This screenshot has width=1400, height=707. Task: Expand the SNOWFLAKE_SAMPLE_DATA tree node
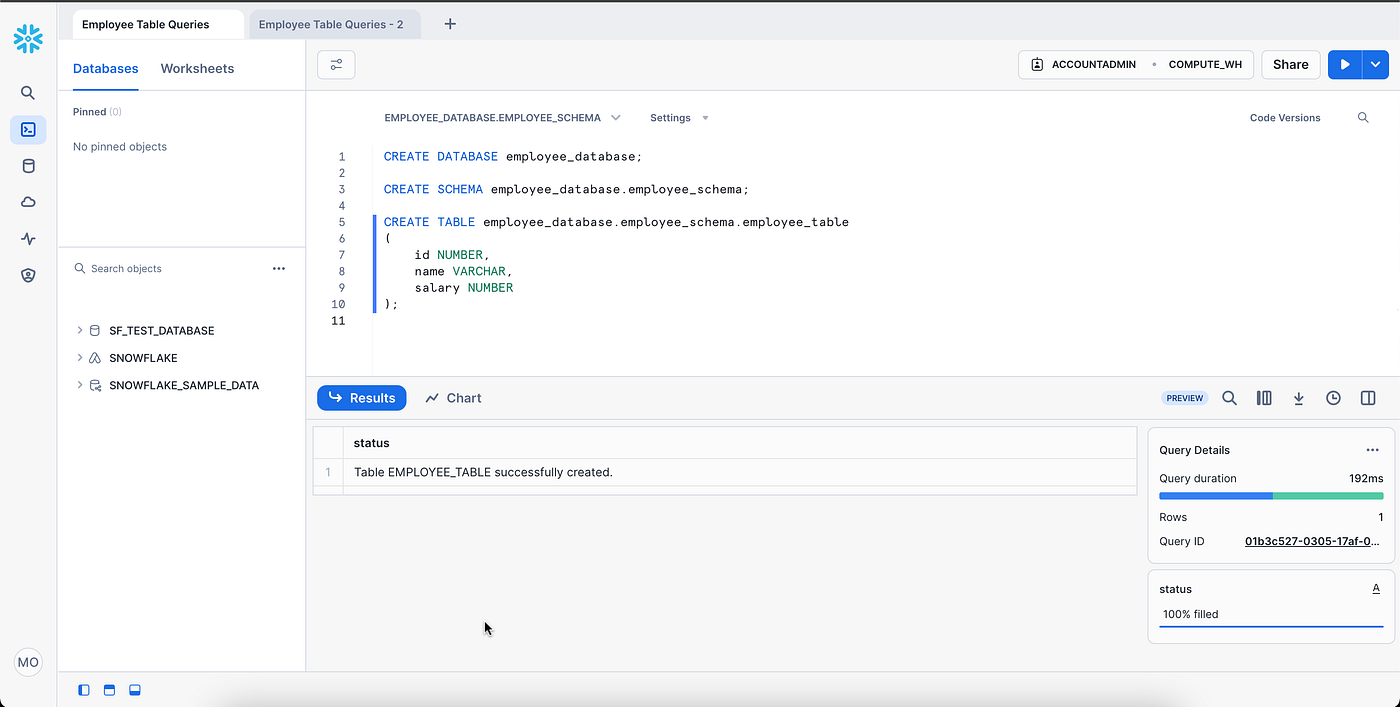(80, 385)
